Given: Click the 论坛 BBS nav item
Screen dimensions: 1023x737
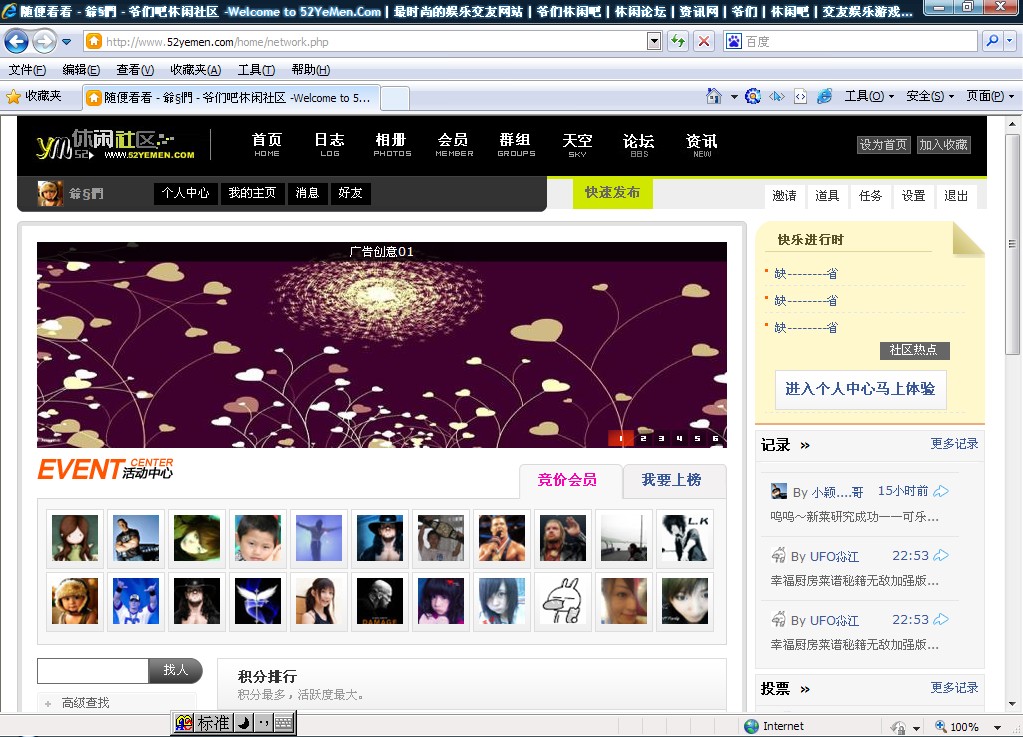Looking at the screenshot, I should pos(639,145).
